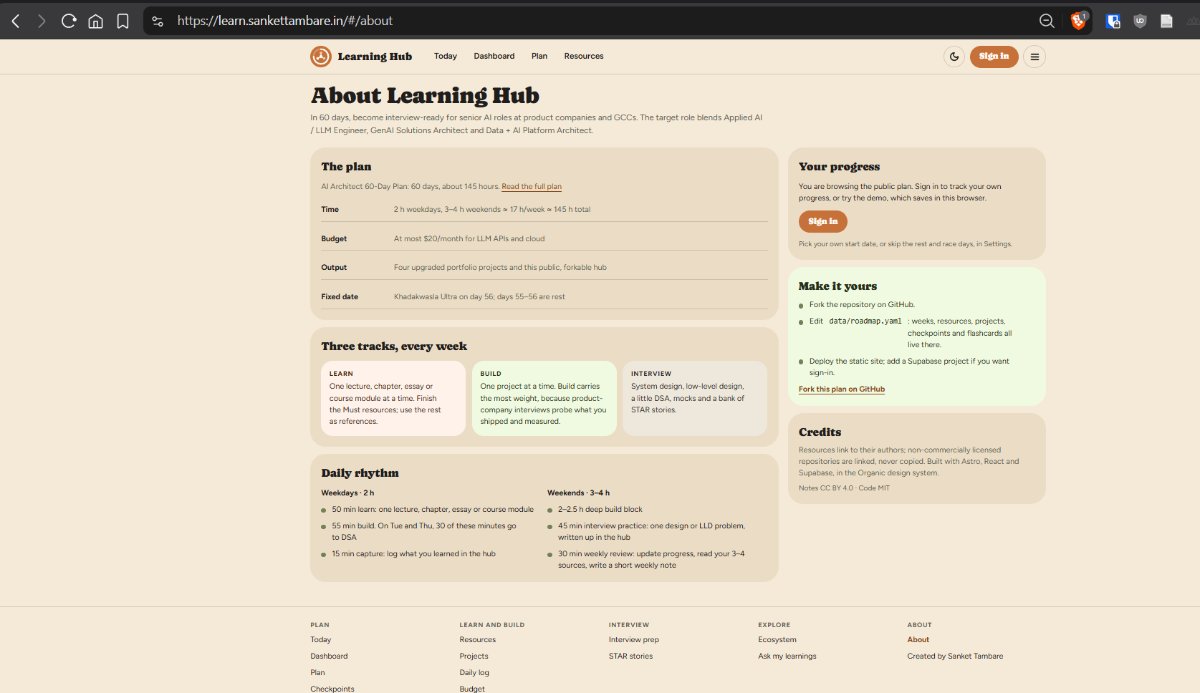Open the Brave Shields lion icon
This screenshot has width=1200, height=693.
click(x=1079, y=20)
